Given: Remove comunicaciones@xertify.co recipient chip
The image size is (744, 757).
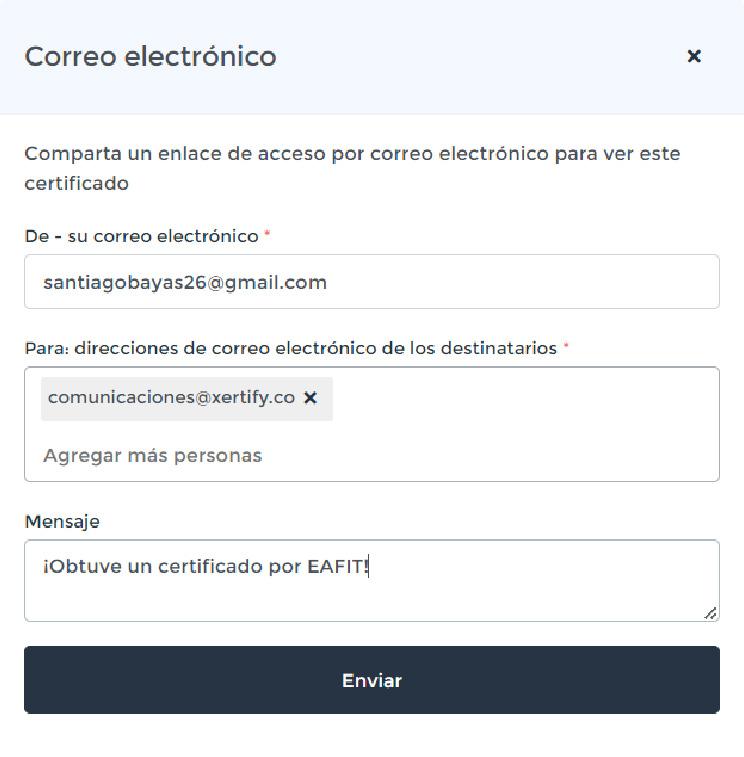Looking at the screenshot, I should tap(310, 398).
